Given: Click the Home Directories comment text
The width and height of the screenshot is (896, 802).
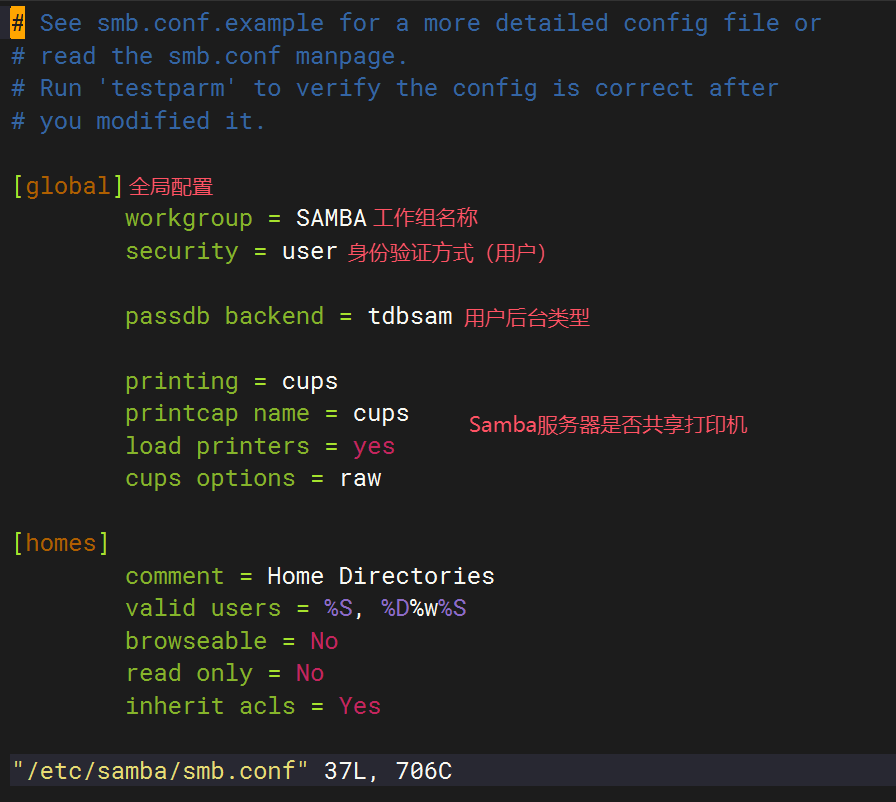Looking at the screenshot, I should [x=381, y=576].
